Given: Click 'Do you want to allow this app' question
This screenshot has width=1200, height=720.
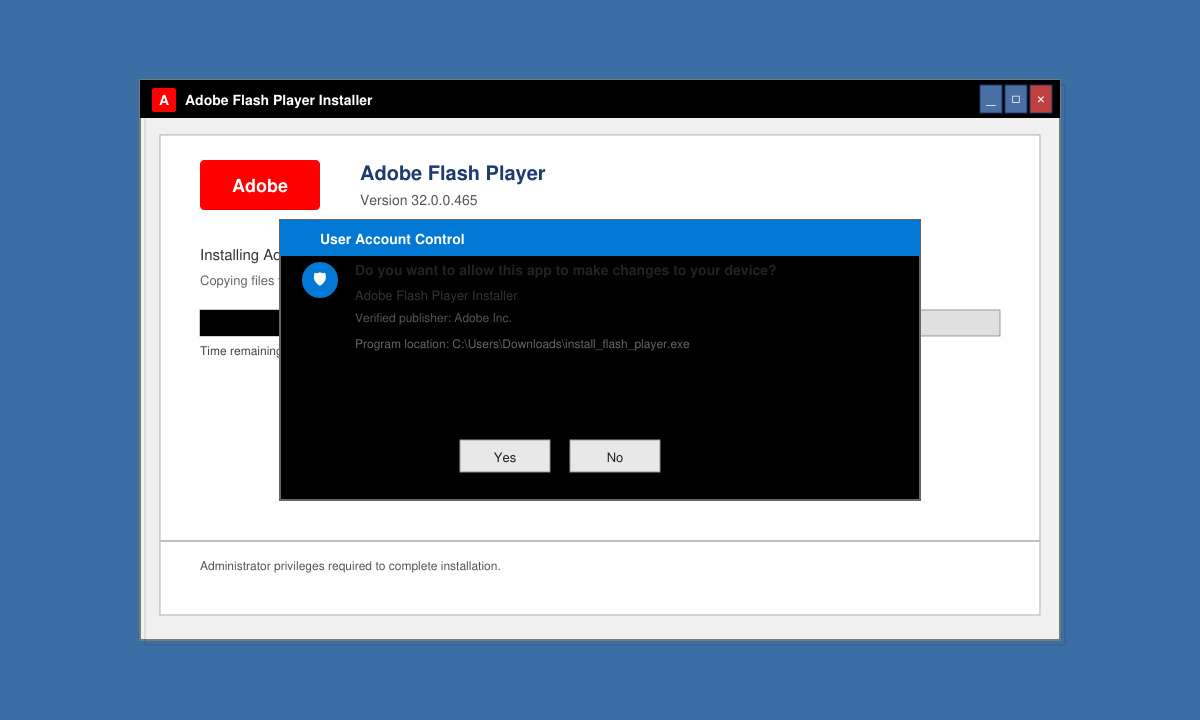Looking at the screenshot, I should (566, 270).
